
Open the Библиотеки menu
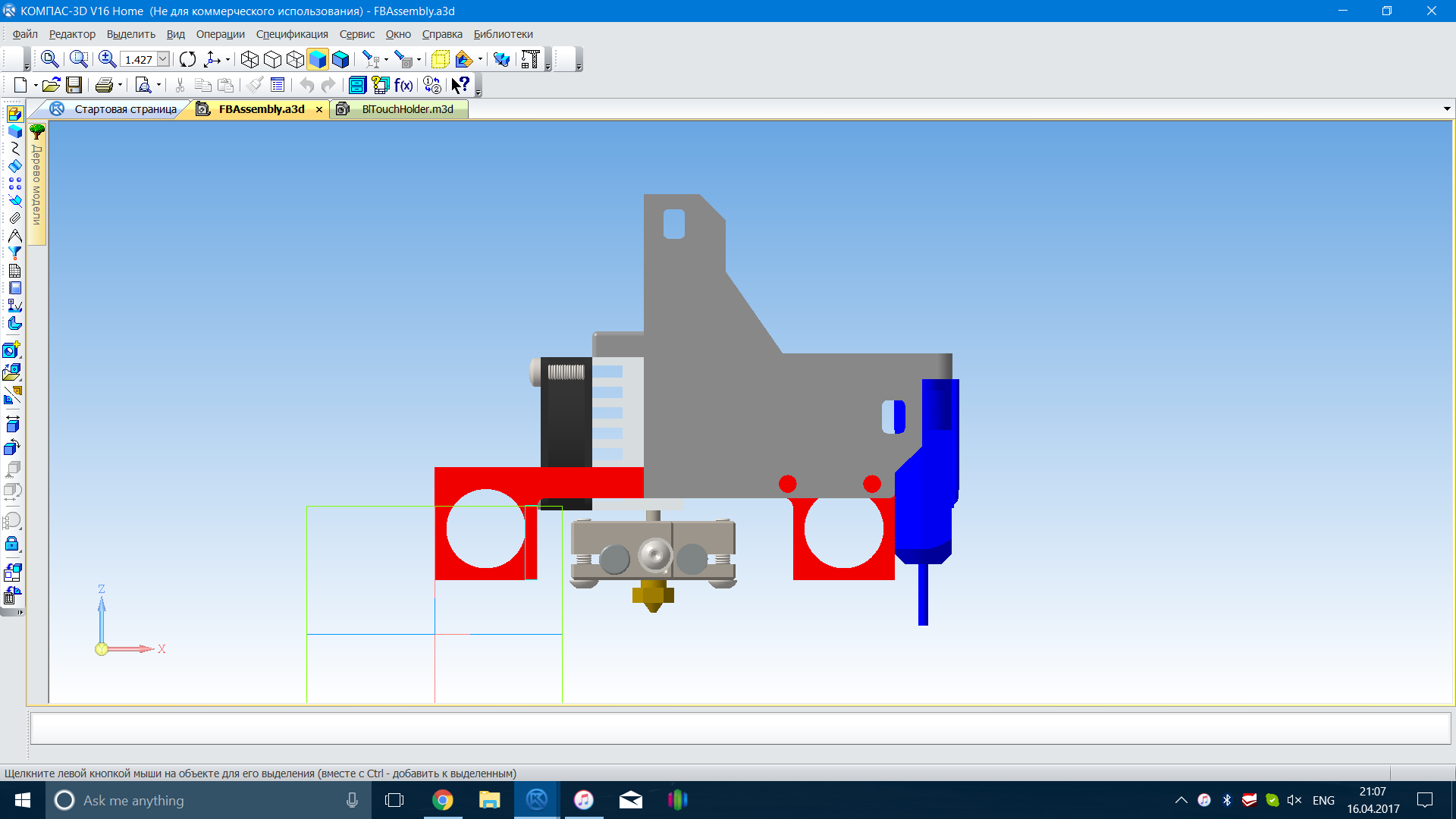point(503,34)
